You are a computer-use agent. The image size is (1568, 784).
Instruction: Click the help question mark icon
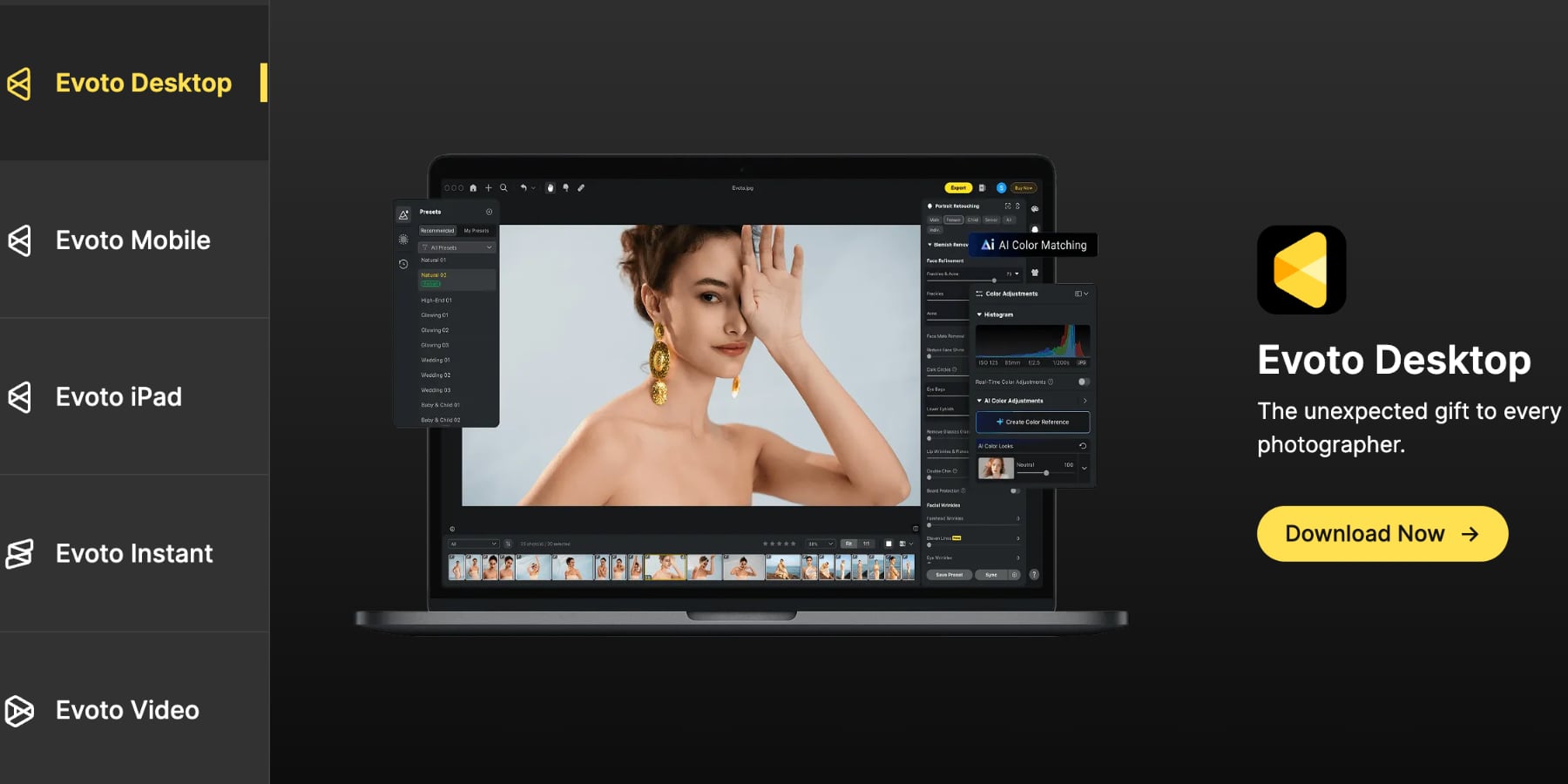pyautogui.click(x=1034, y=575)
